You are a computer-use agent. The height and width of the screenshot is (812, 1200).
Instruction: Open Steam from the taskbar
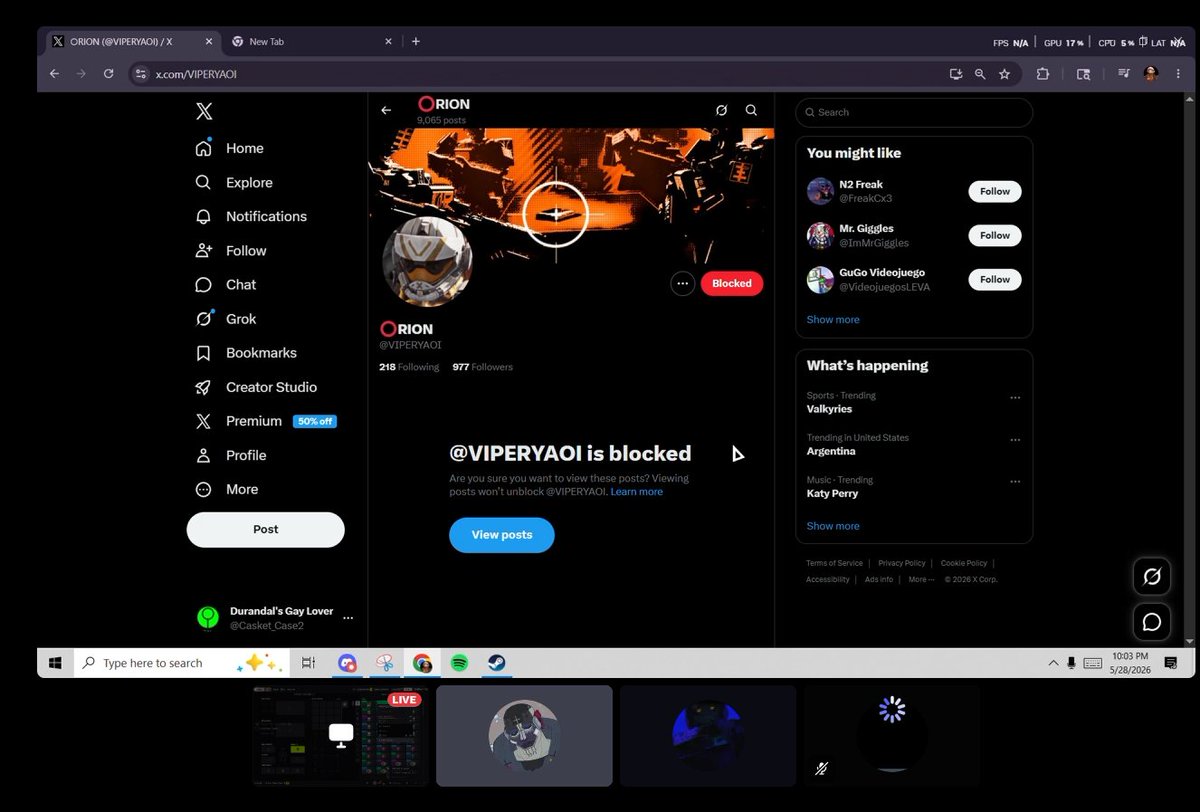click(x=496, y=663)
